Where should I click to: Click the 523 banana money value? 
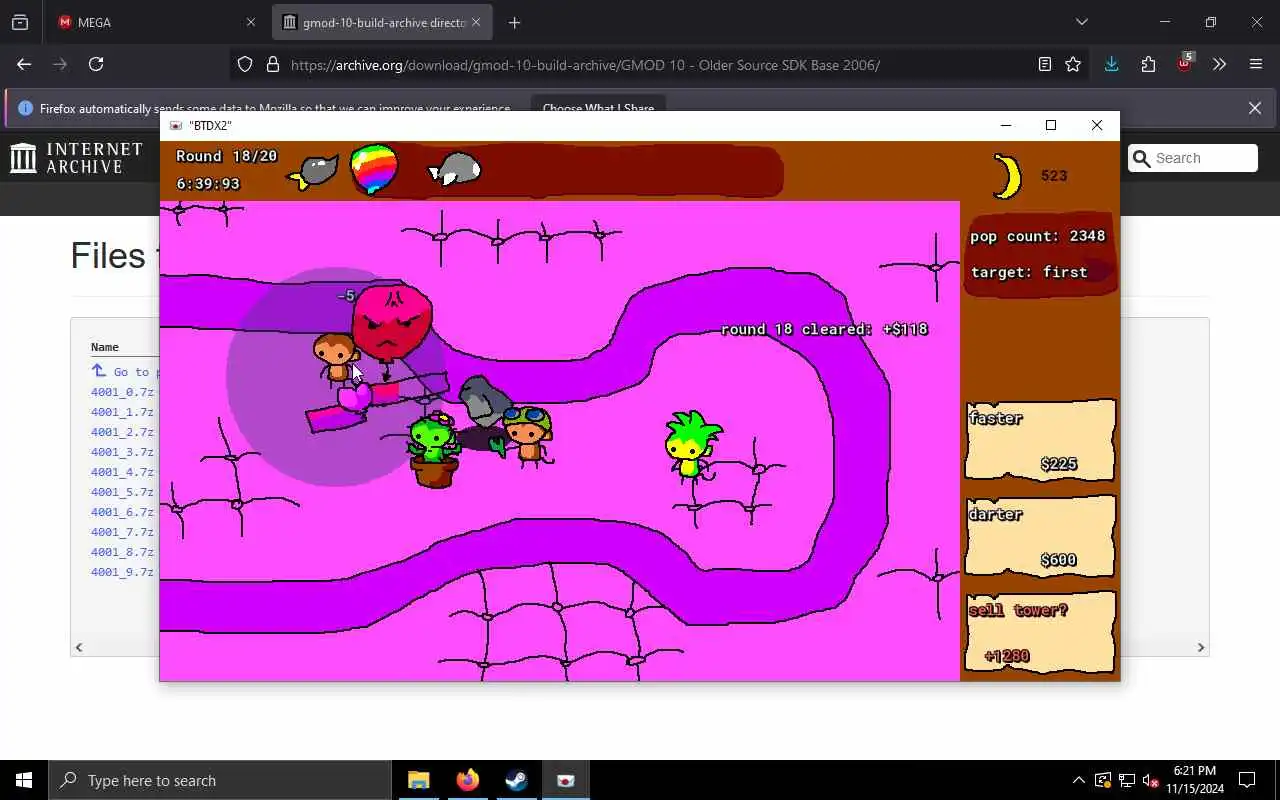click(x=1054, y=175)
